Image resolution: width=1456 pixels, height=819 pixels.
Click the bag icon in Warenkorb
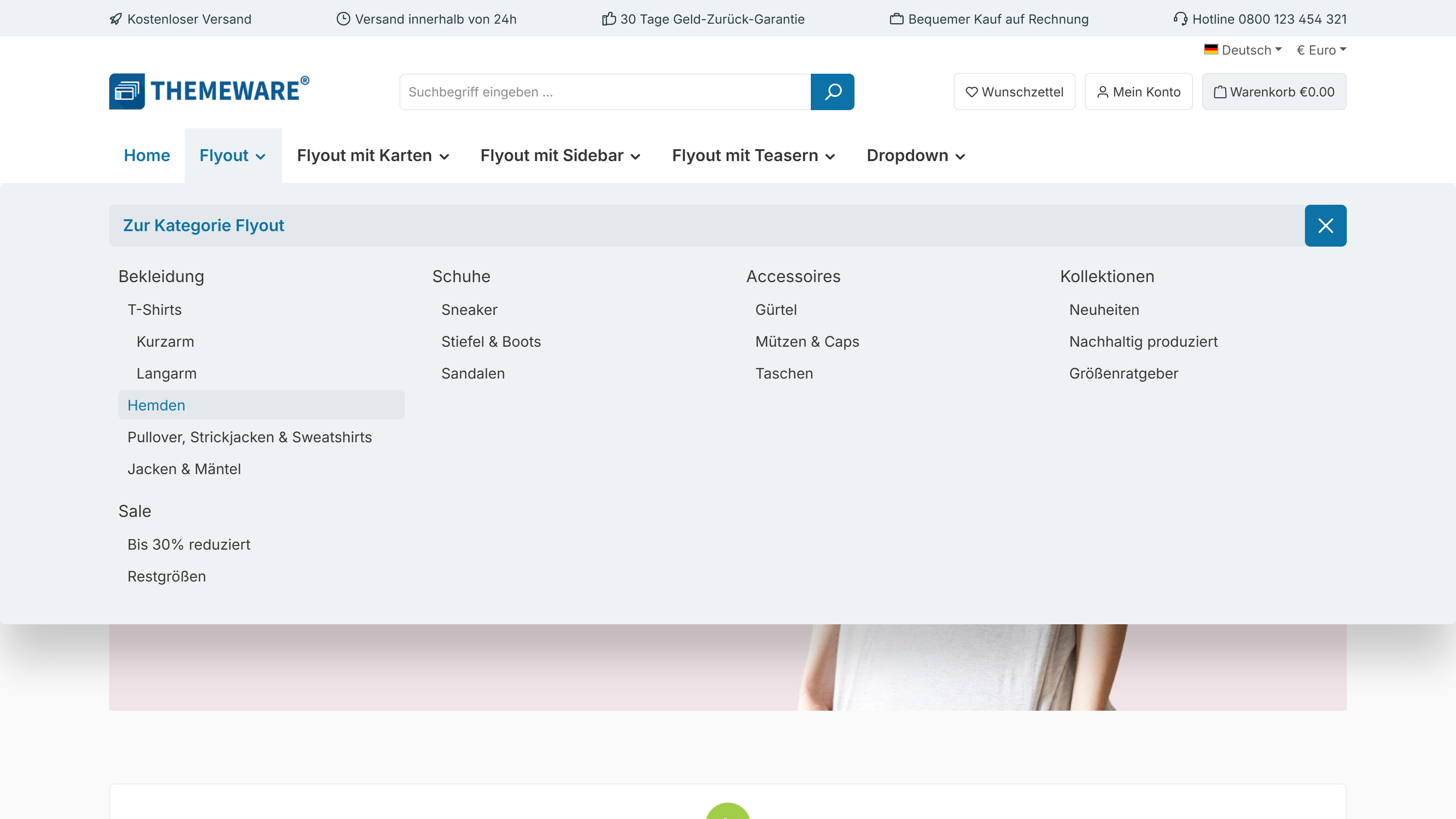pos(1220,92)
